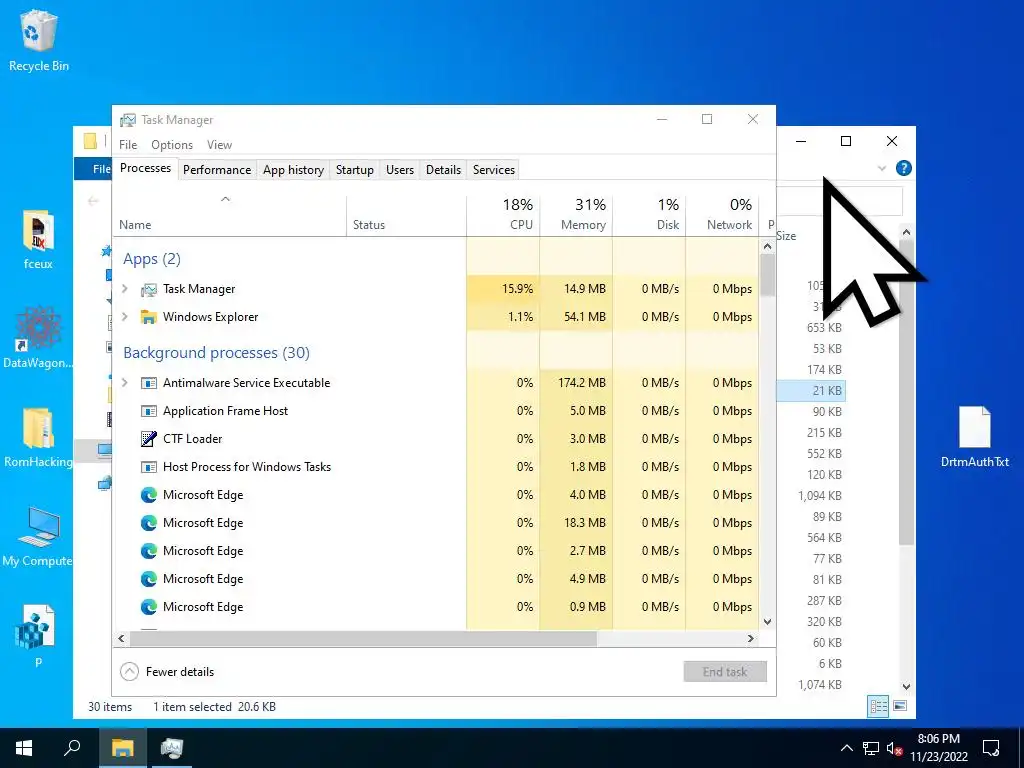The image size is (1024, 768).
Task: Click the Edge icon using 18.3 MB
Action: (149, 523)
